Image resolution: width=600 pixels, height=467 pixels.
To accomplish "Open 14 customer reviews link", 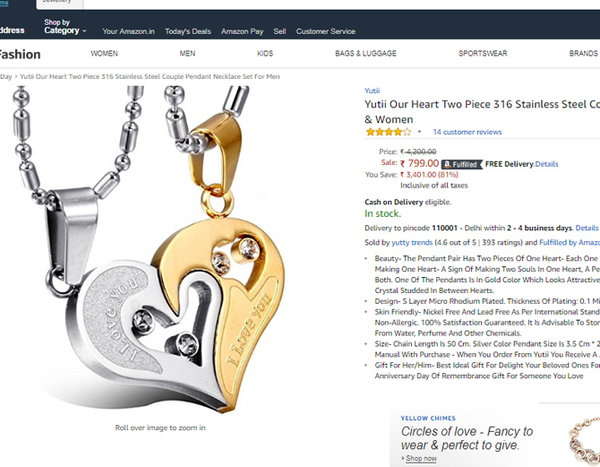I will coord(467,132).
